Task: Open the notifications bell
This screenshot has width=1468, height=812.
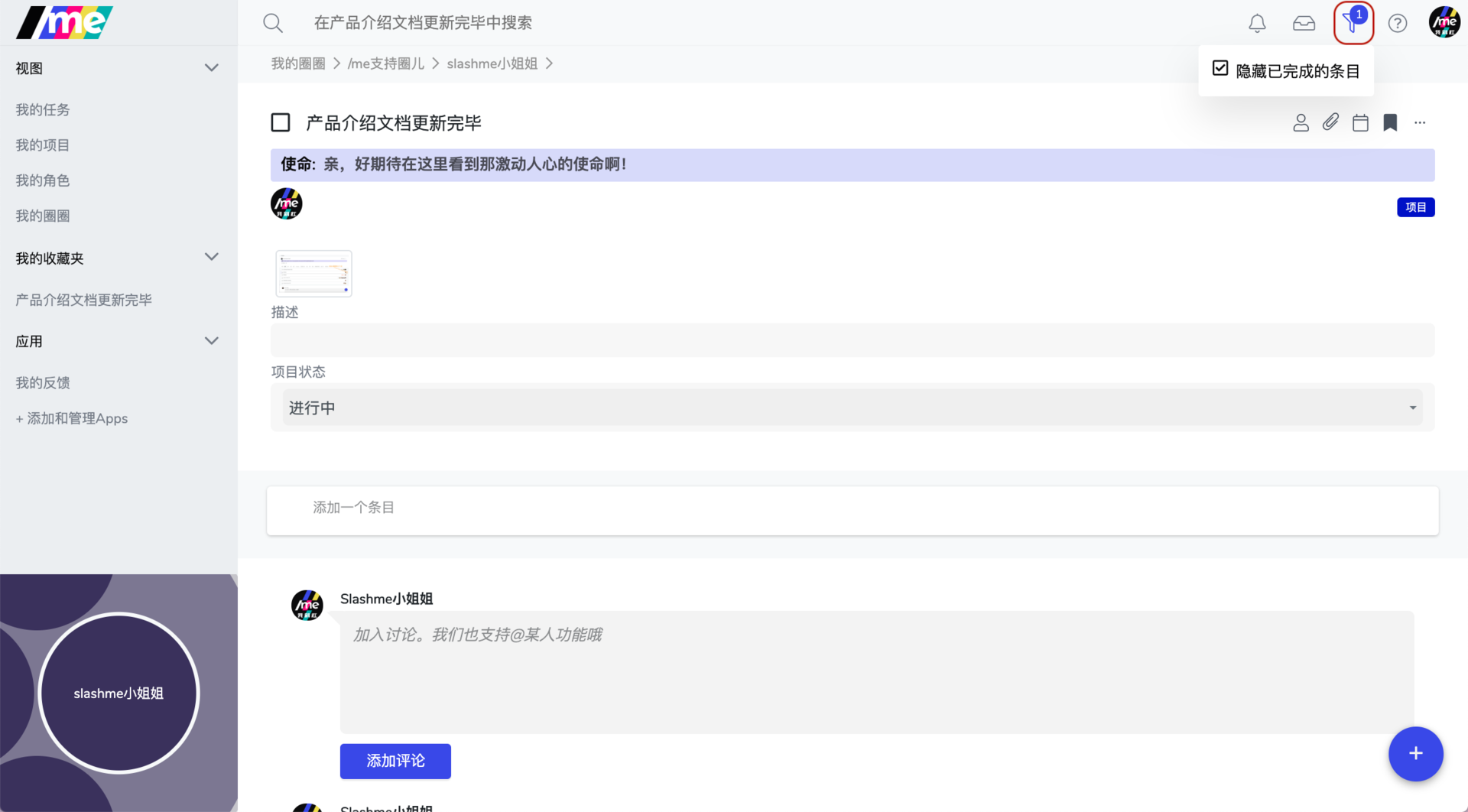Action: 1257,23
